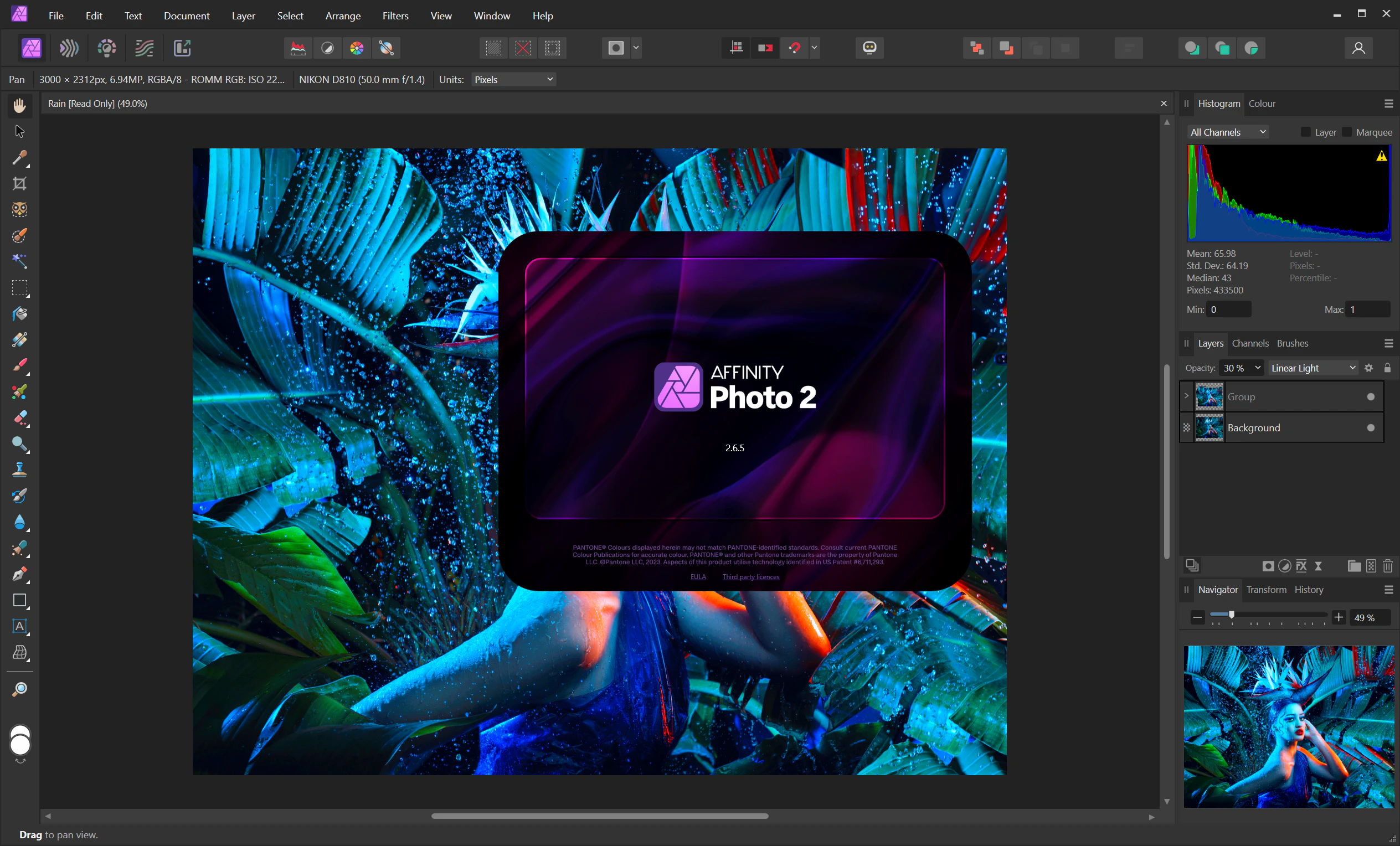Open the EULA link
1400x846 pixels.
698,577
